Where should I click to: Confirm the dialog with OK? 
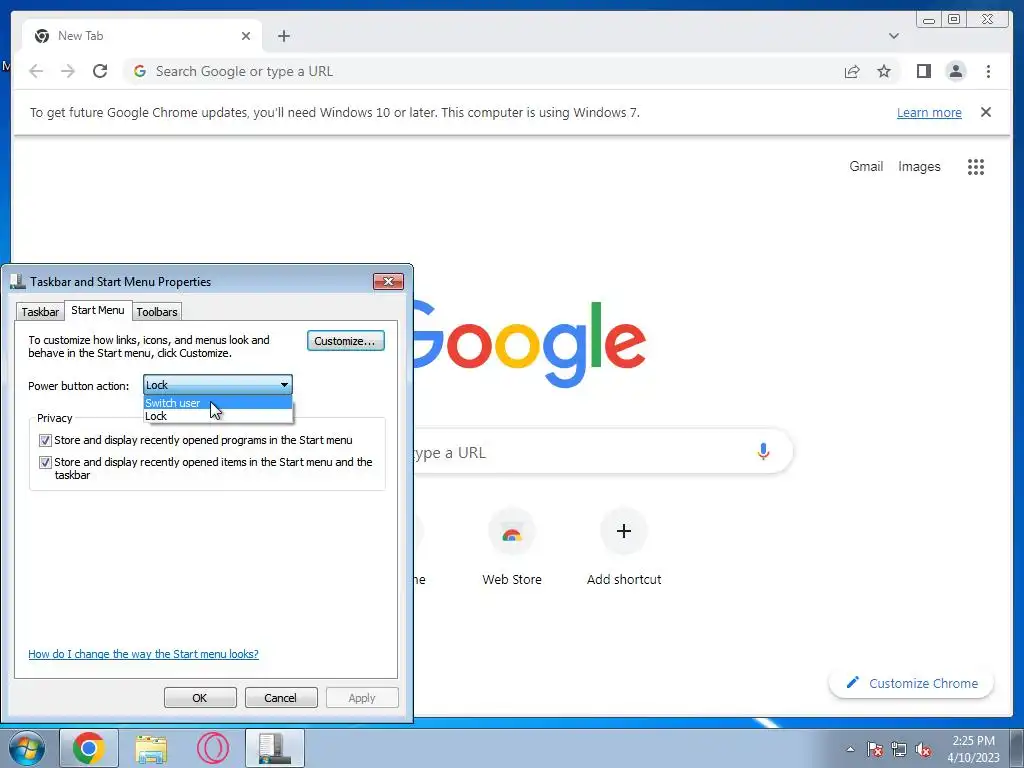click(x=200, y=697)
